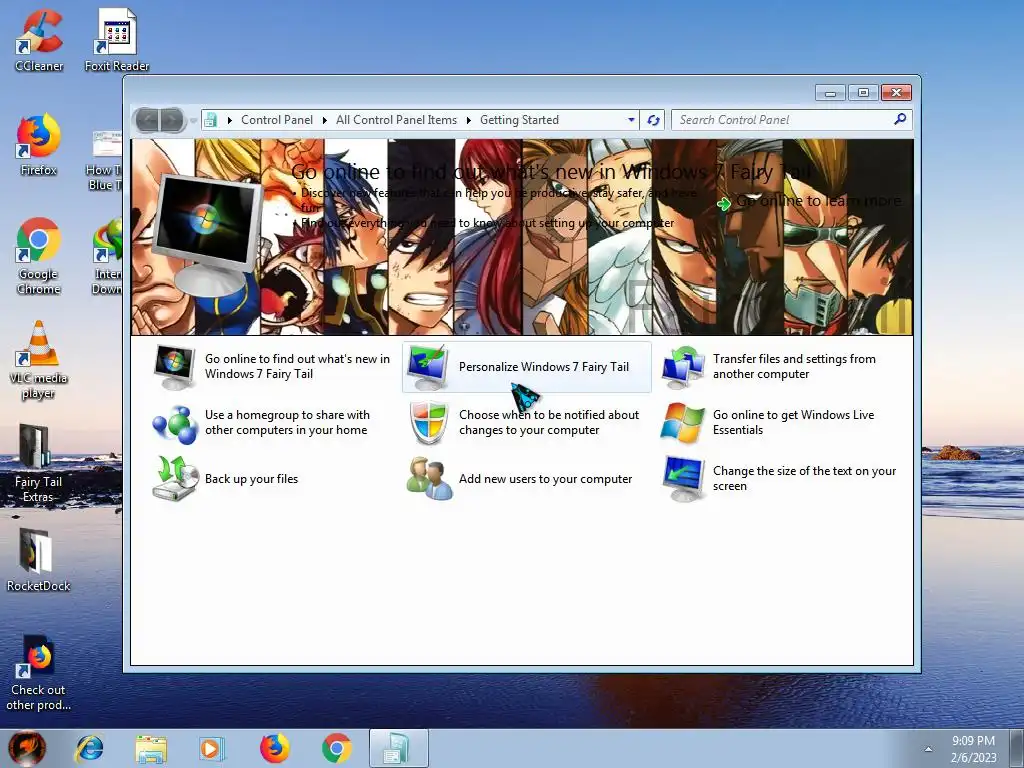Open the CCleaner desktop shortcut
Viewport: 1024px width, 768px height.
click(39, 39)
